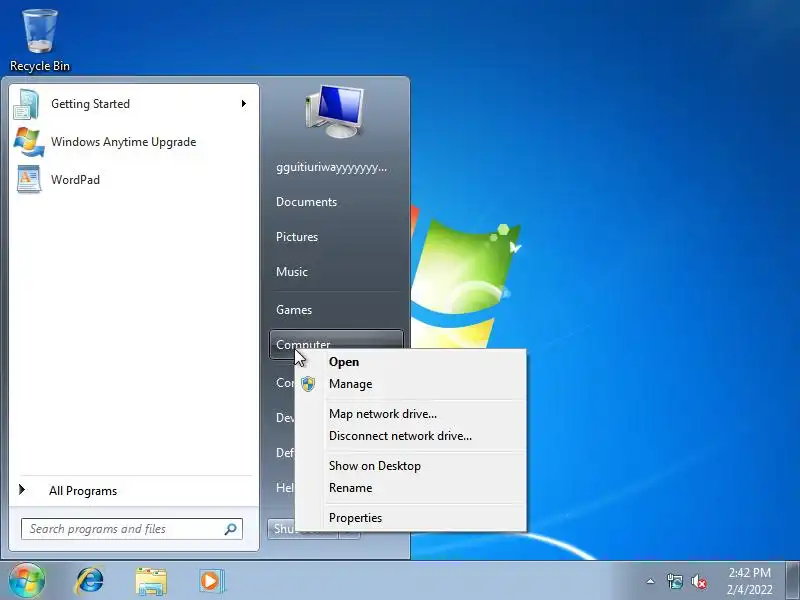Click the Windows Anytime Upgrade icon
Screen dimensions: 800x600
tap(29, 142)
